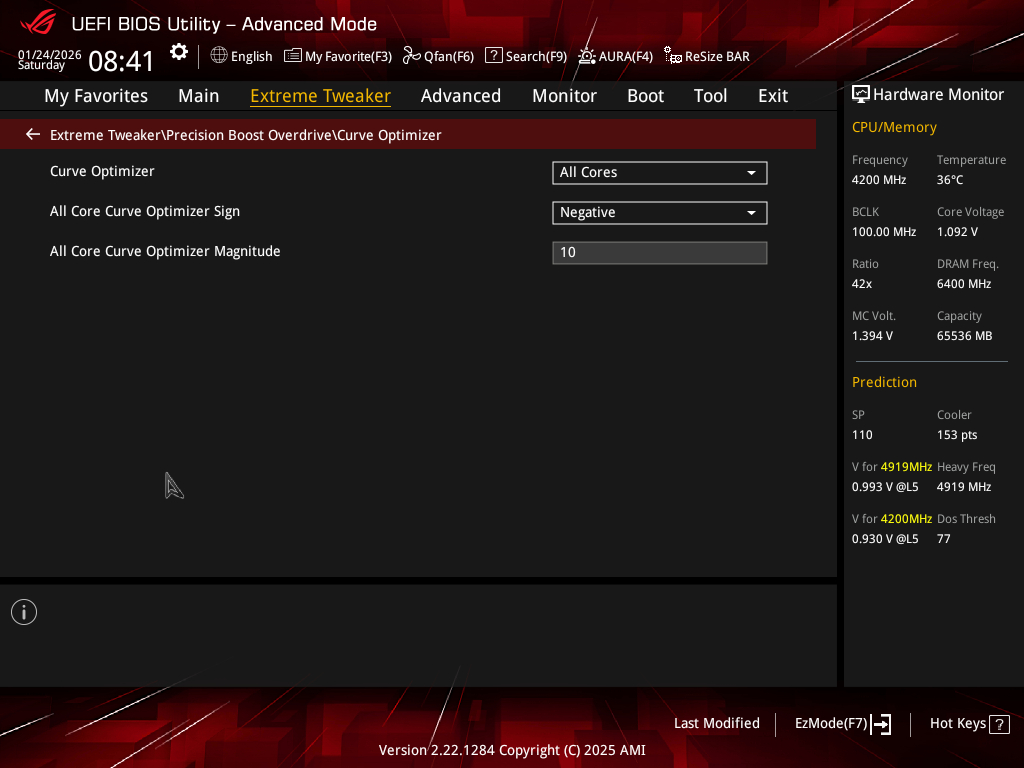Viewport: 1024px width, 768px height.
Task: Open the Optimizer Sign Negative dropdown
Action: (x=660, y=213)
